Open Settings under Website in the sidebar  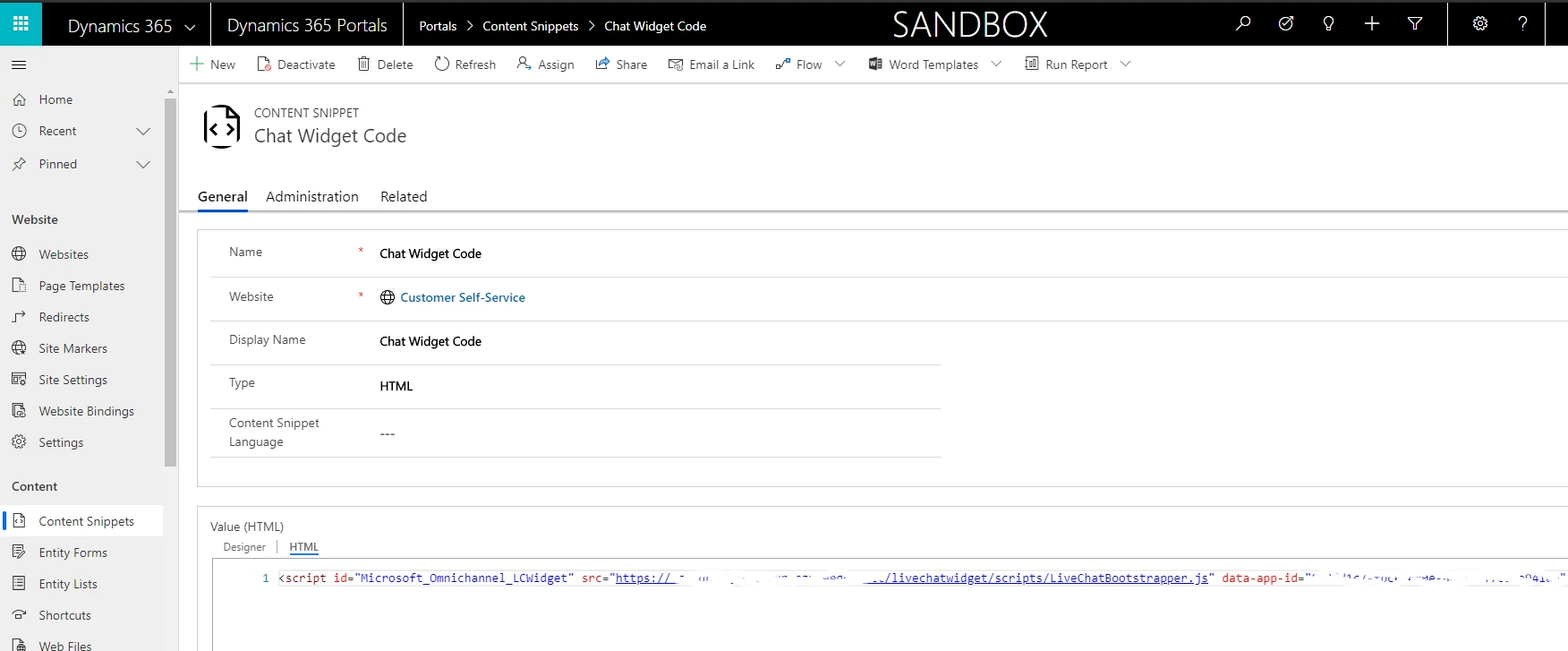(61, 442)
